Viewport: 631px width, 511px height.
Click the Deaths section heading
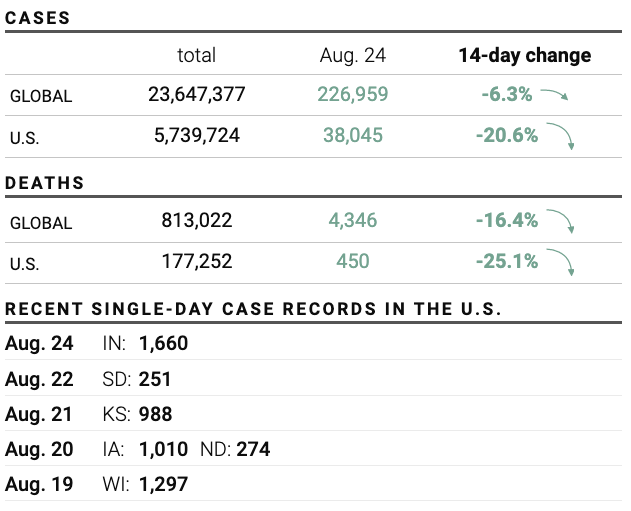tap(45, 184)
